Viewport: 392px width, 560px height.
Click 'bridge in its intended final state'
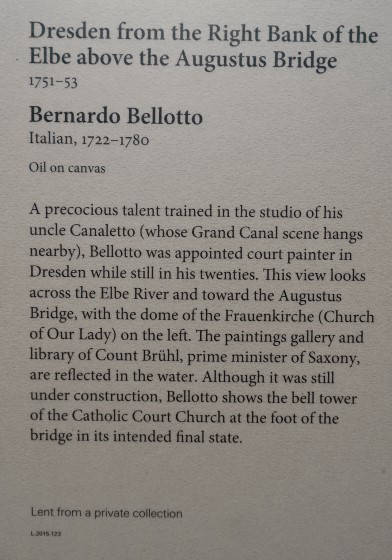[136, 437]
